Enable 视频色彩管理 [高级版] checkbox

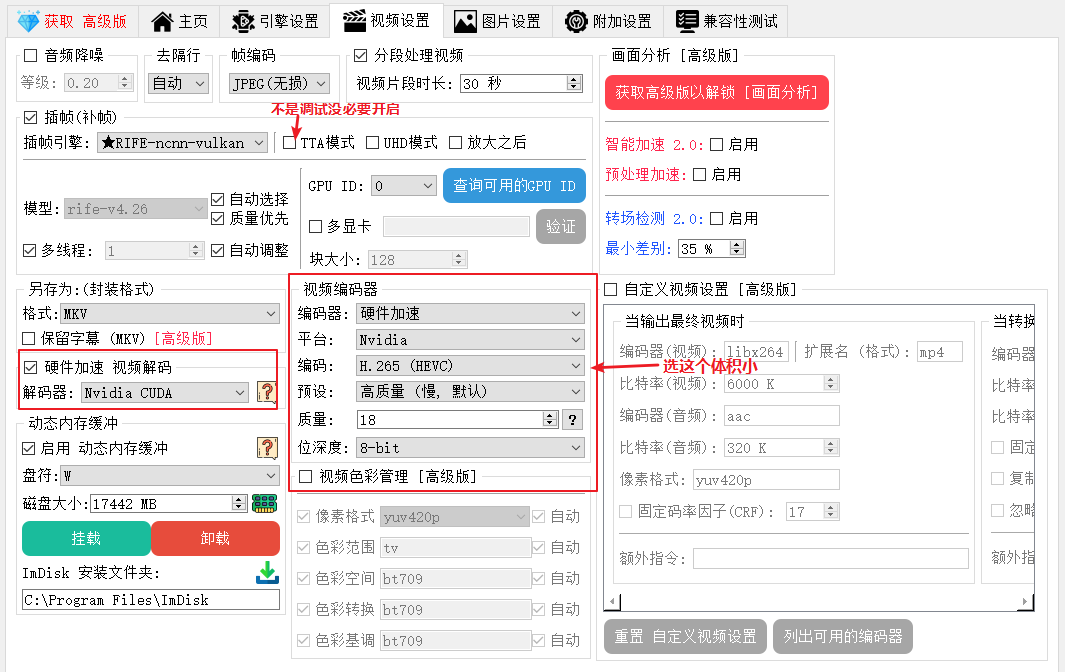(306, 477)
